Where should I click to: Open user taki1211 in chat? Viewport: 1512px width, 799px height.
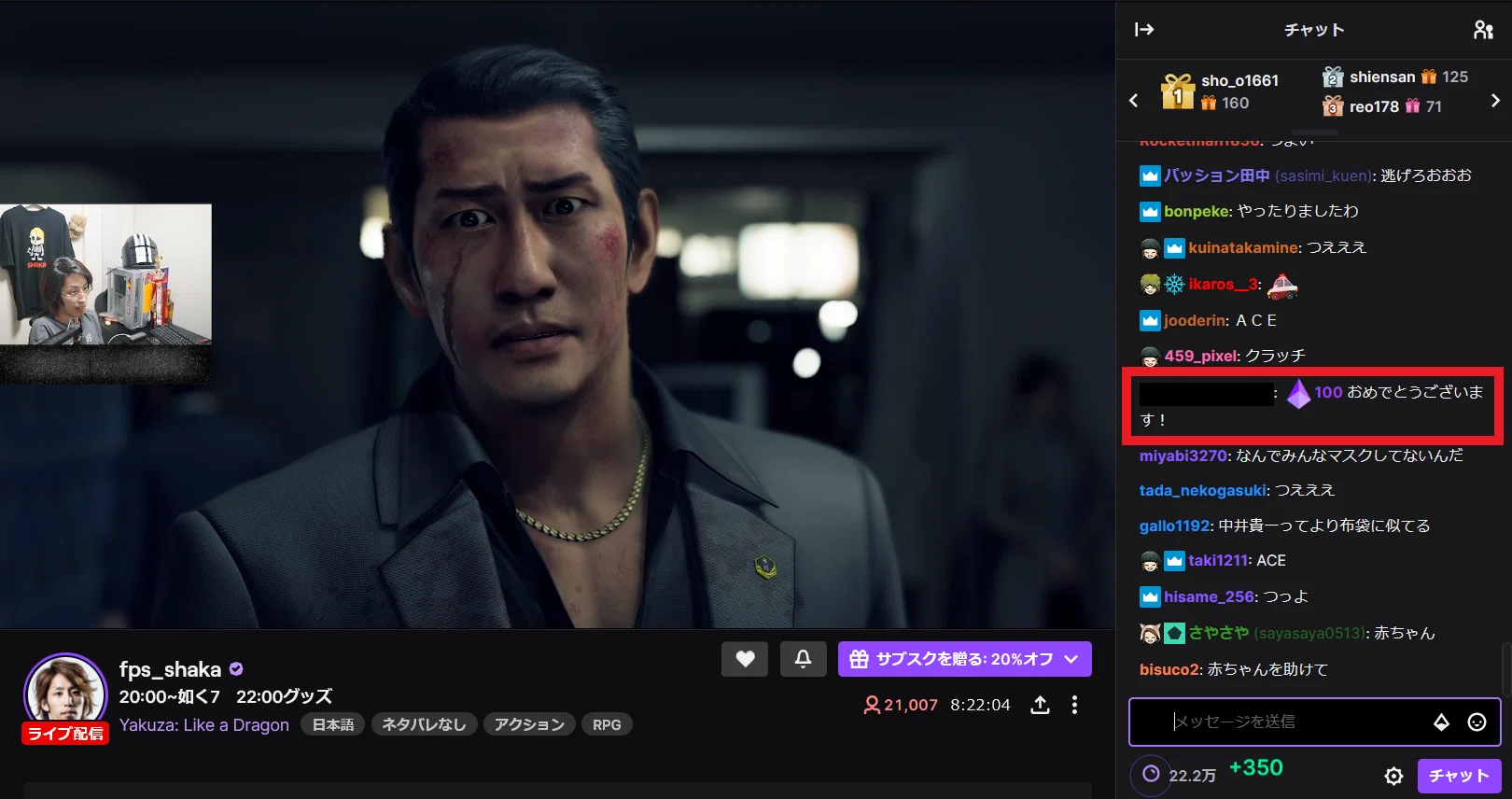click(1218, 560)
